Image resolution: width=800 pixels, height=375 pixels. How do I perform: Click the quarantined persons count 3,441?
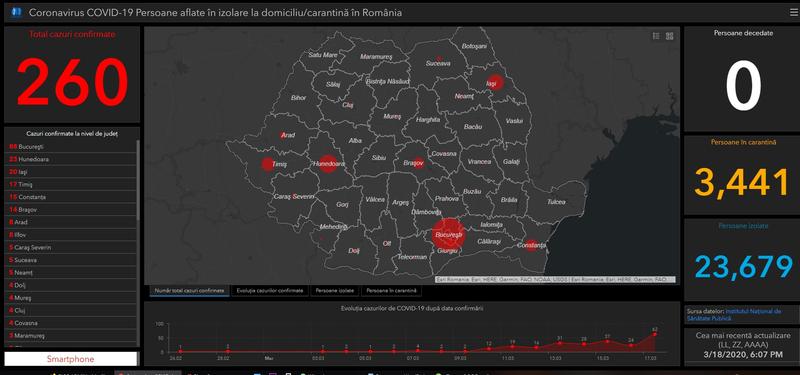(x=742, y=182)
